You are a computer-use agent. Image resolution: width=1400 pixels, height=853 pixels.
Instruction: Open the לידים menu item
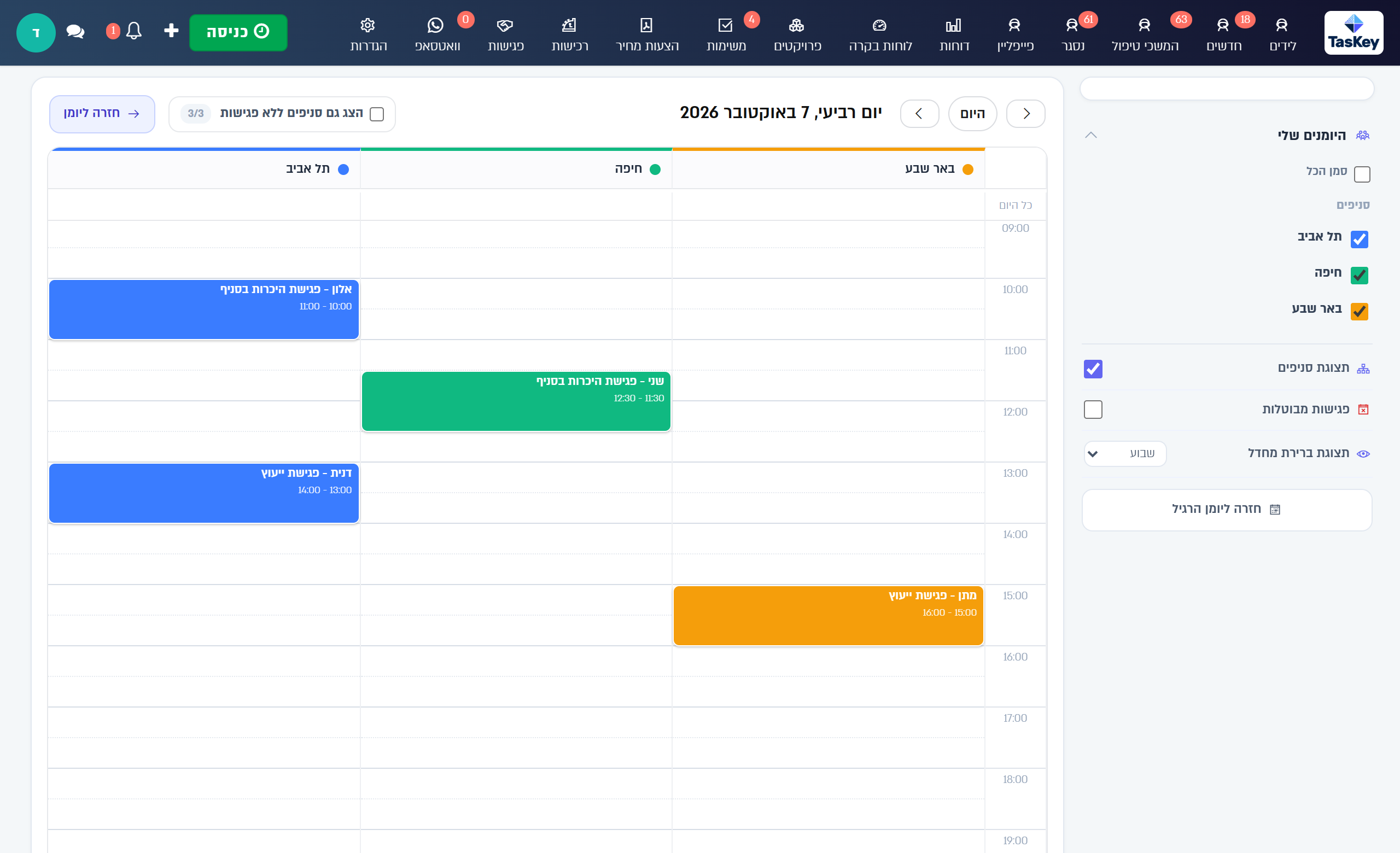pos(1282,34)
